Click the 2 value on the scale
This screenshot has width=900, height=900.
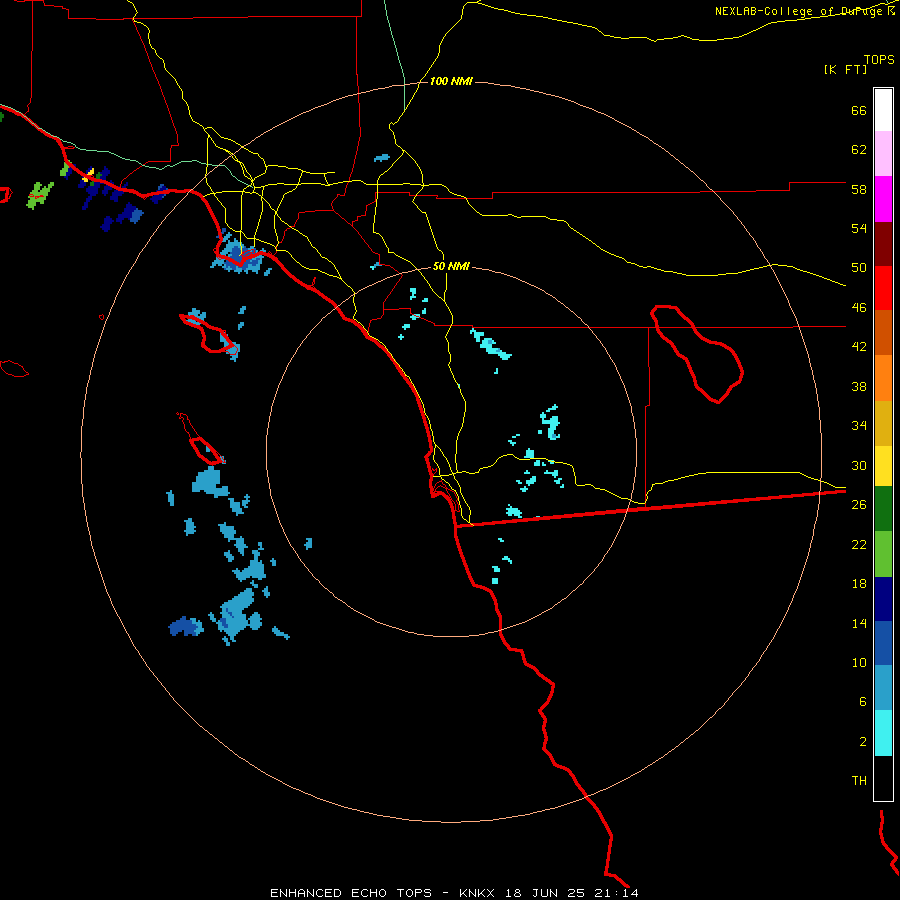point(863,742)
